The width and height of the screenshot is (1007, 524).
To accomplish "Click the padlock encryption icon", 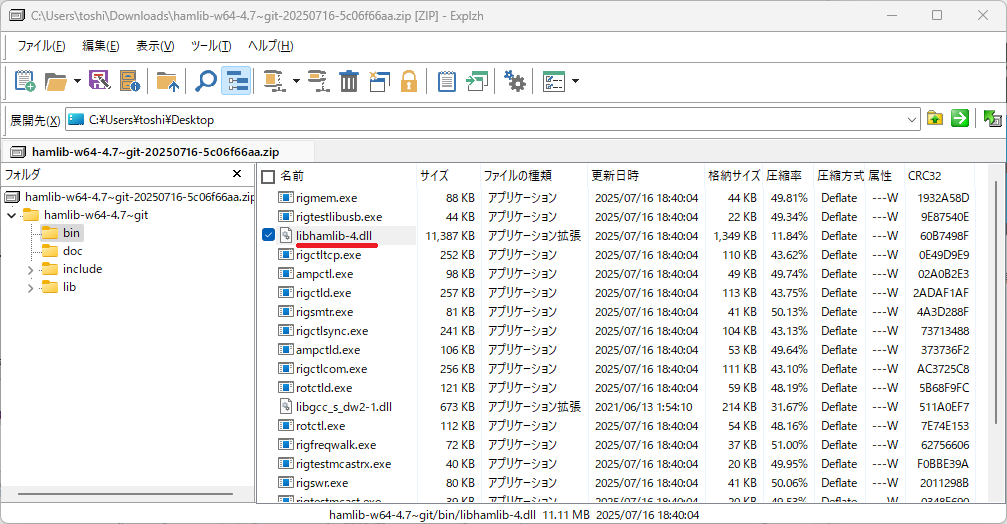I will pos(409,81).
